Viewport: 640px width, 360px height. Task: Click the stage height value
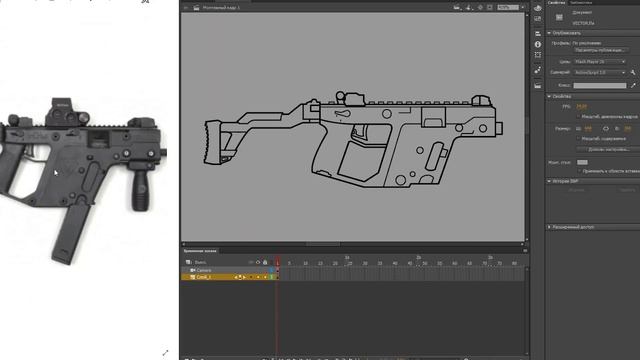(628, 129)
